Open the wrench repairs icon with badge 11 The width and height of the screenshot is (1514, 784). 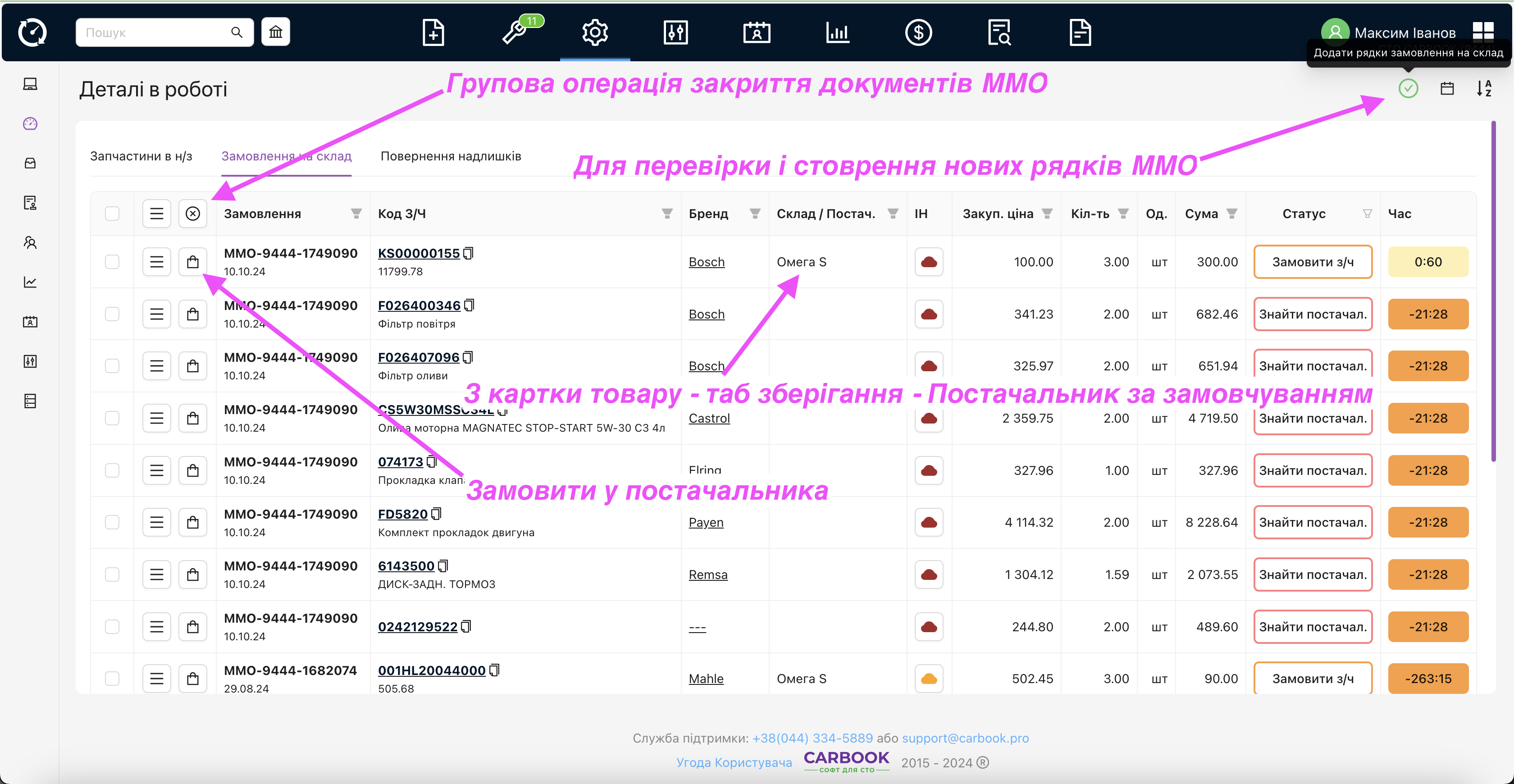click(515, 32)
